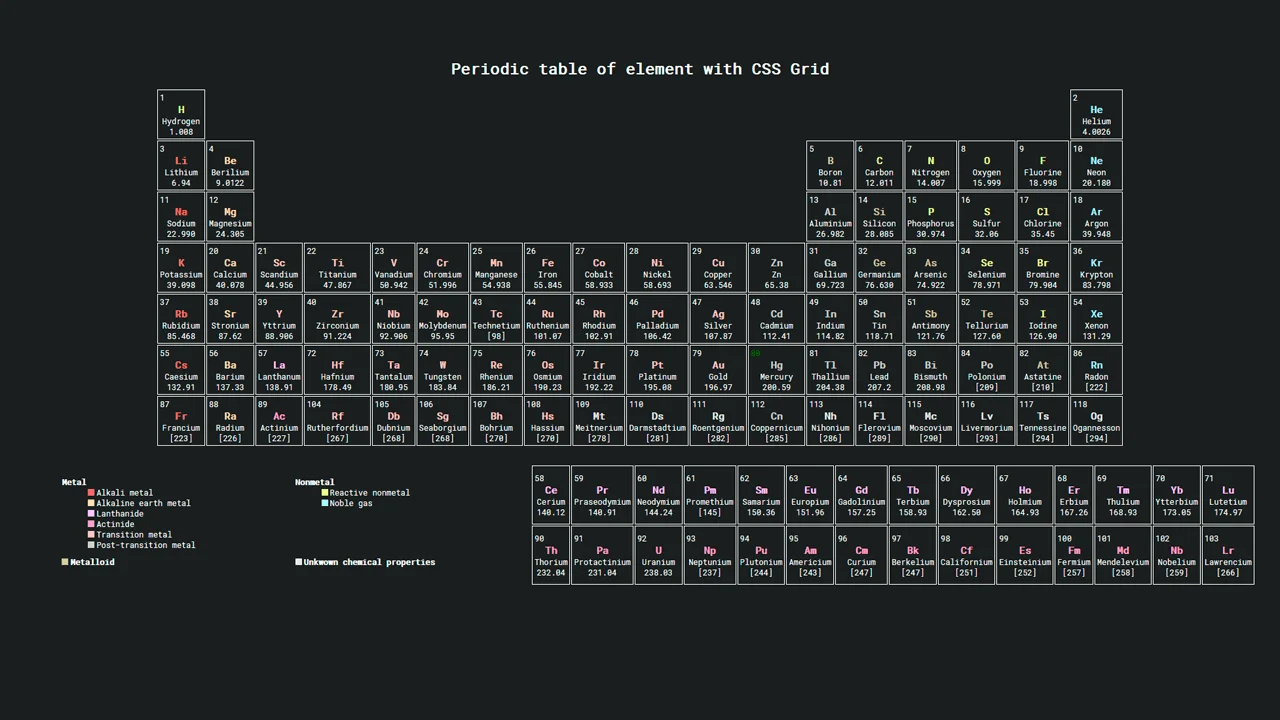1280x720 pixels.
Task: Click the Gold element tile
Action: [717, 371]
